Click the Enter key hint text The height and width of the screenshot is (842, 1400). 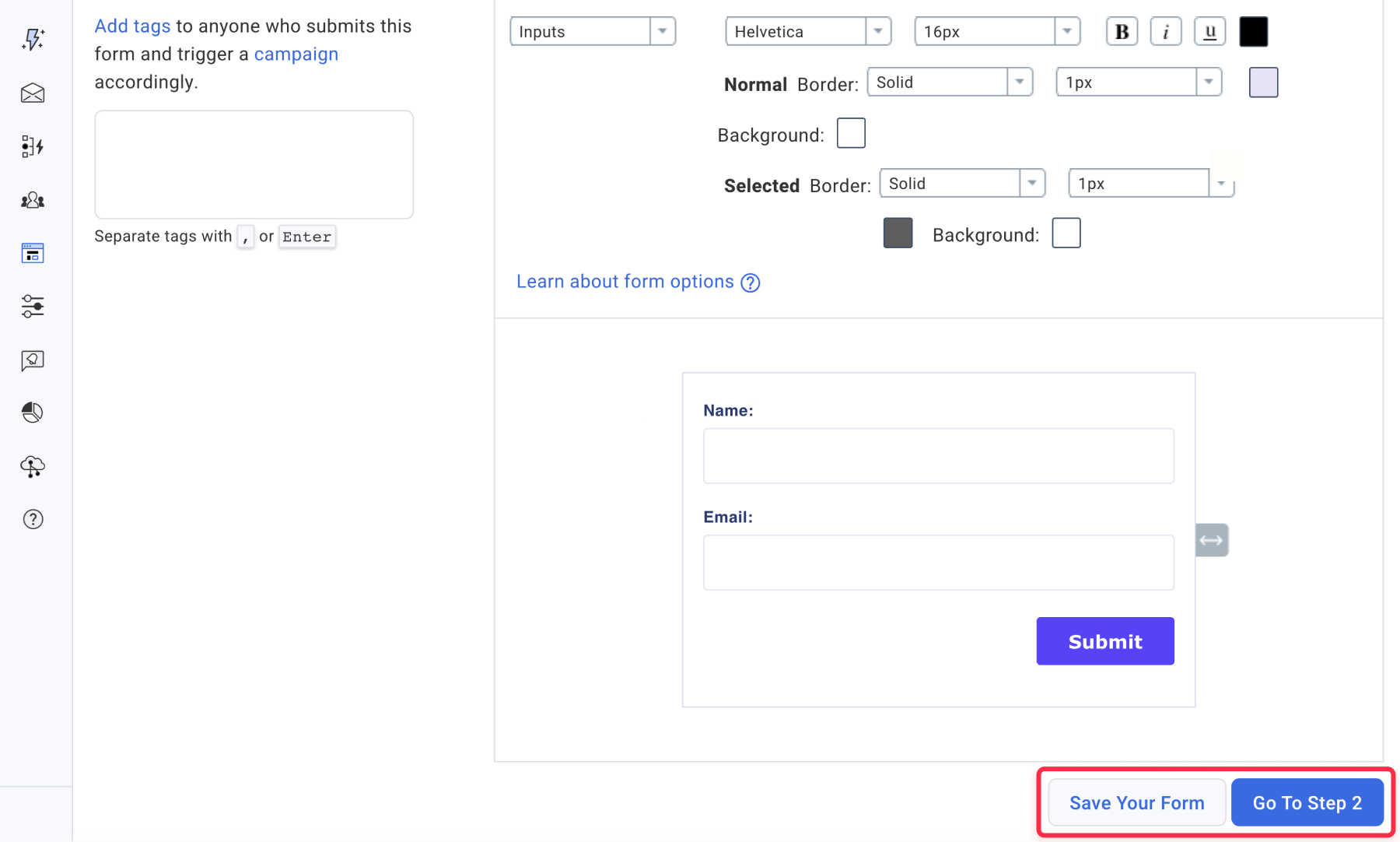pos(307,237)
